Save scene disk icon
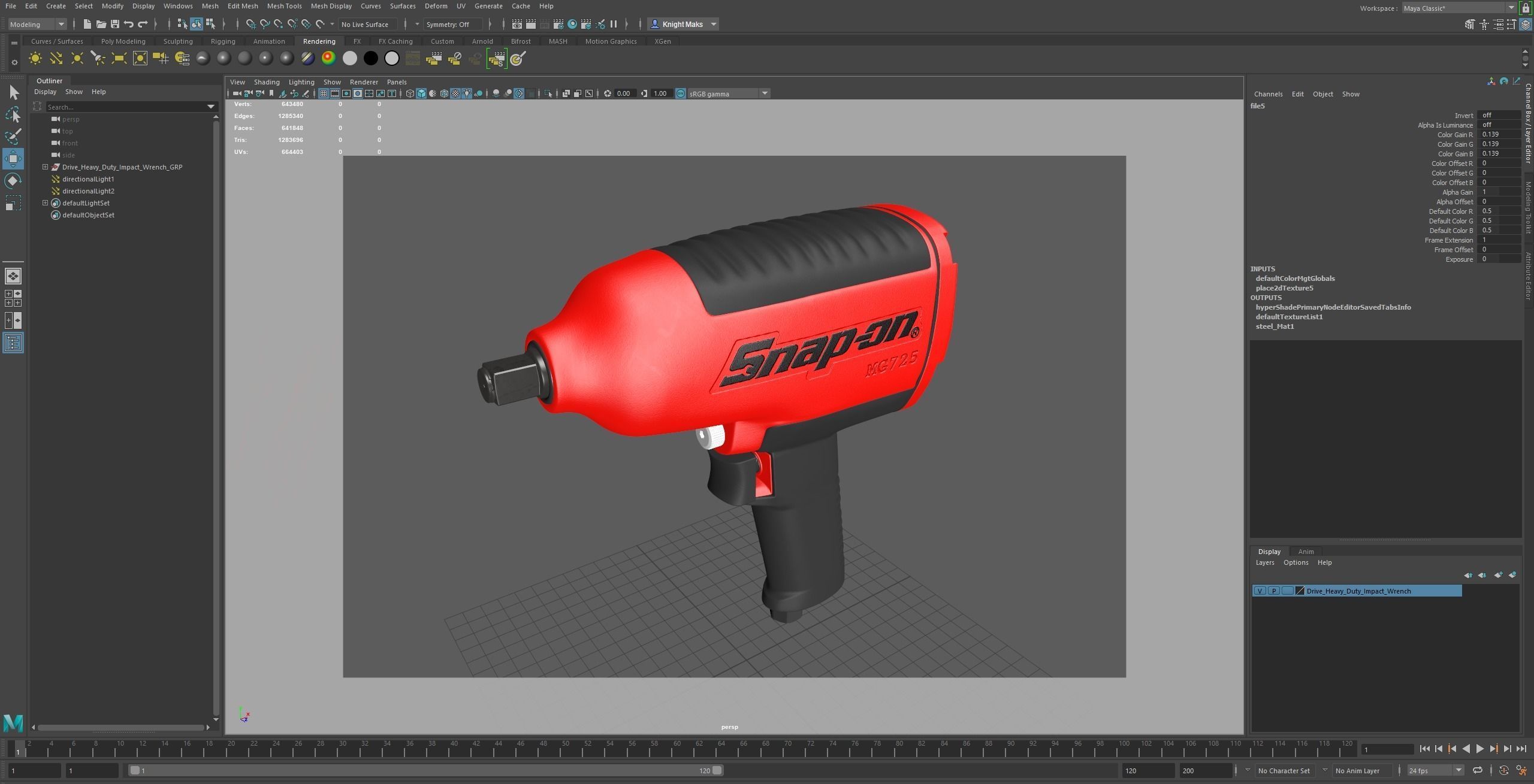 tap(115, 24)
